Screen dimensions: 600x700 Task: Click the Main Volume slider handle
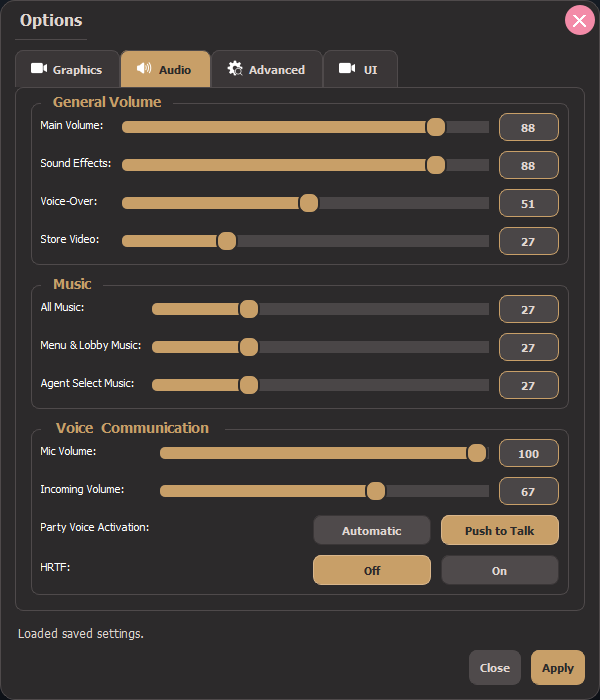point(436,127)
